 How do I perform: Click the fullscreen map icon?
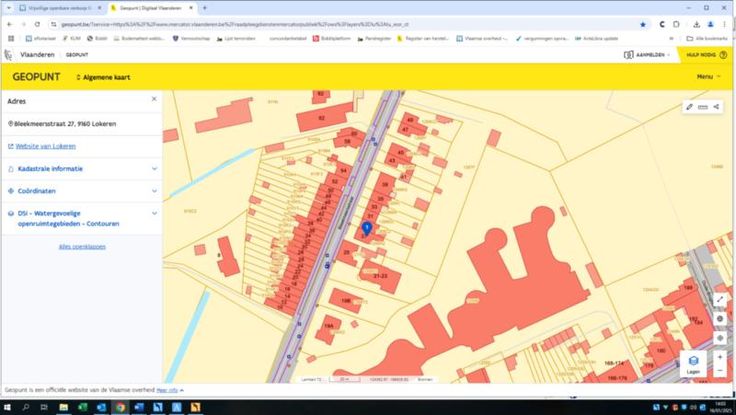click(x=720, y=299)
